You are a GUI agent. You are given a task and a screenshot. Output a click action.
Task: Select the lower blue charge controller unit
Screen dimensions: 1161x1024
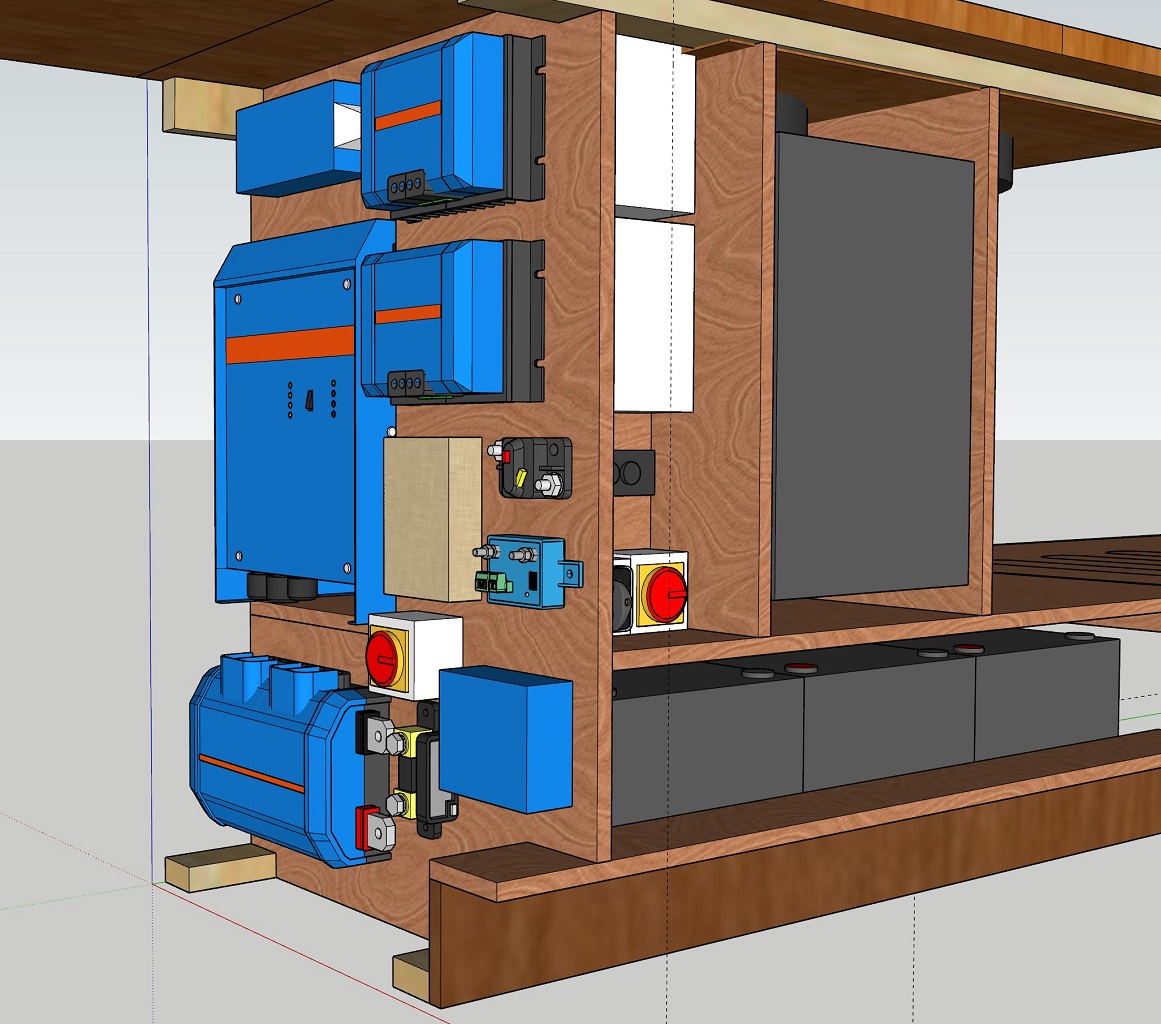pyautogui.click(x=440, y=320)
